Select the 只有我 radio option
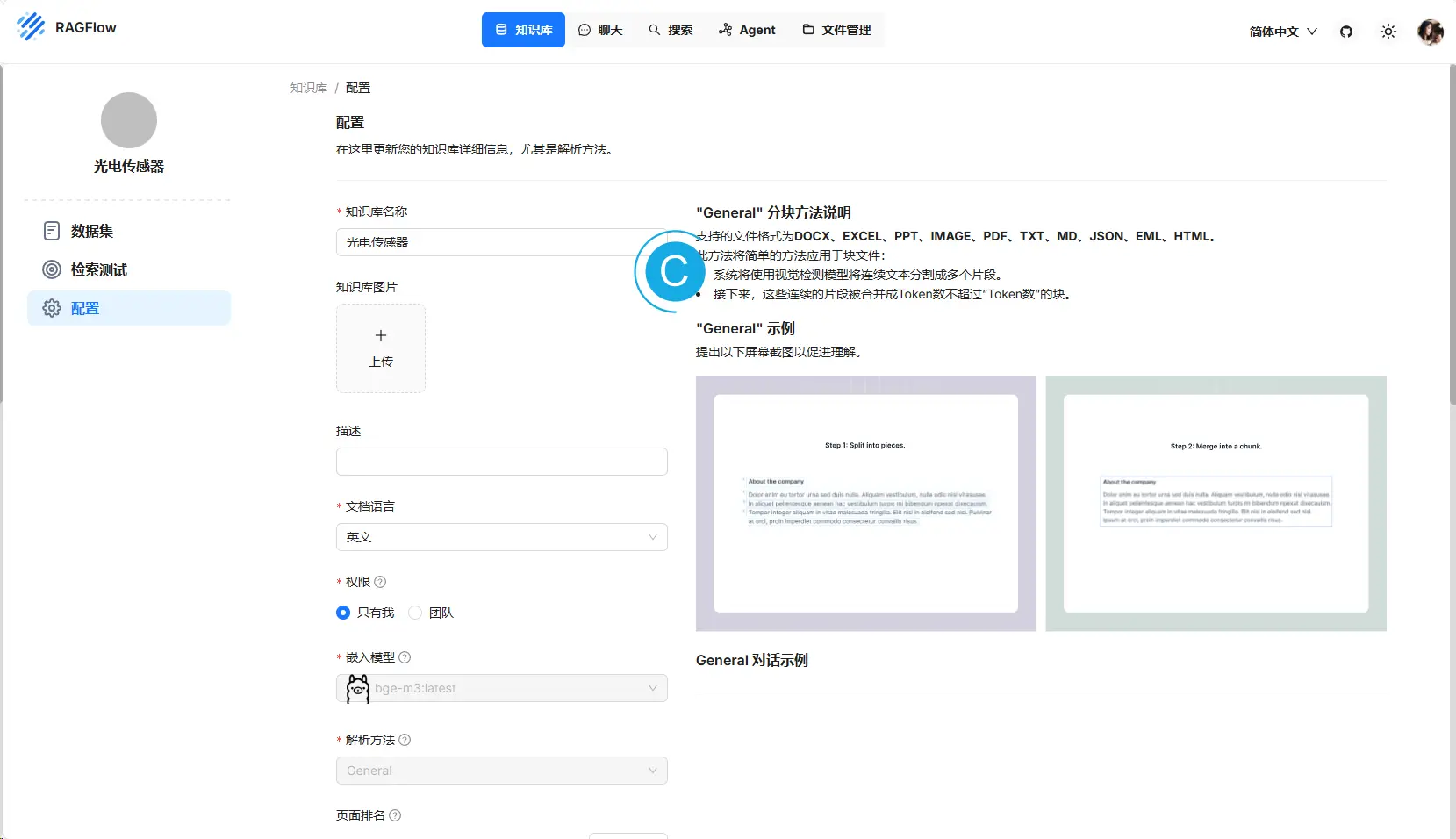This screenshot has width=1456, height=839. [343, 613]
